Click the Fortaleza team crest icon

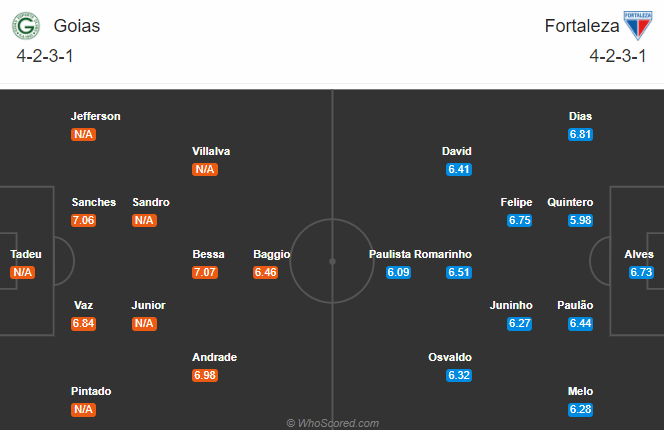pos(636,25)
